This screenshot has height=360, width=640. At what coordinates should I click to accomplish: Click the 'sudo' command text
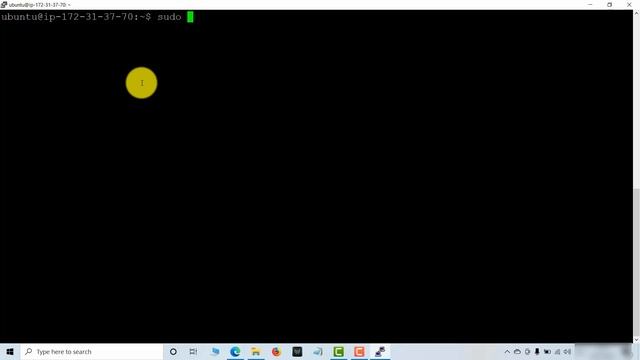(169, 17)
